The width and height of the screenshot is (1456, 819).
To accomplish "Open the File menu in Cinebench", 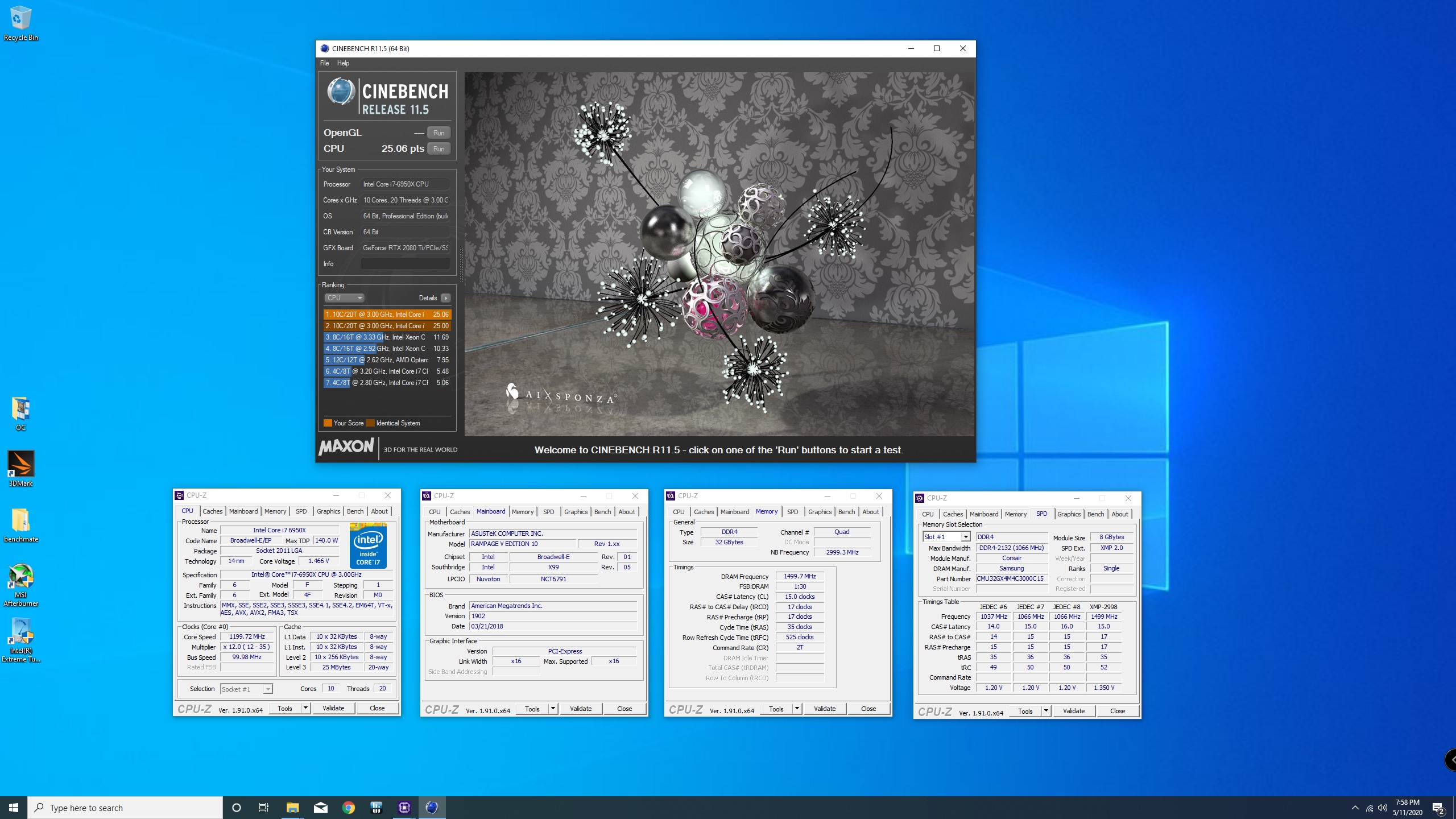I will point(324,63).
